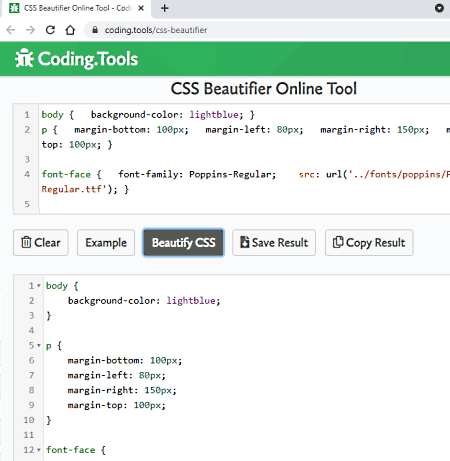Collapse the body rule fold arrow at output line 1
This screenshot has width=450, height=461.
39,286
